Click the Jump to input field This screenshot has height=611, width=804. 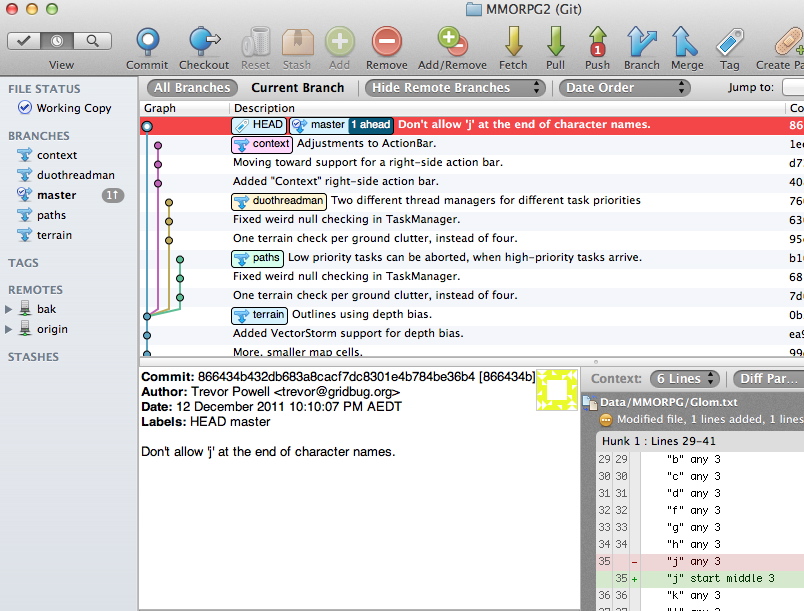(793, 88)
